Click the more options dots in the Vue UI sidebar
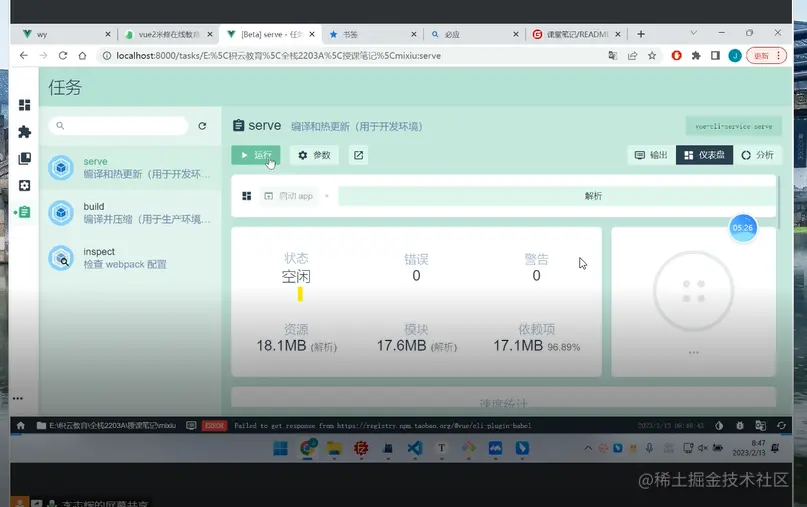This screenshot has width=807, height=507. 18,398
